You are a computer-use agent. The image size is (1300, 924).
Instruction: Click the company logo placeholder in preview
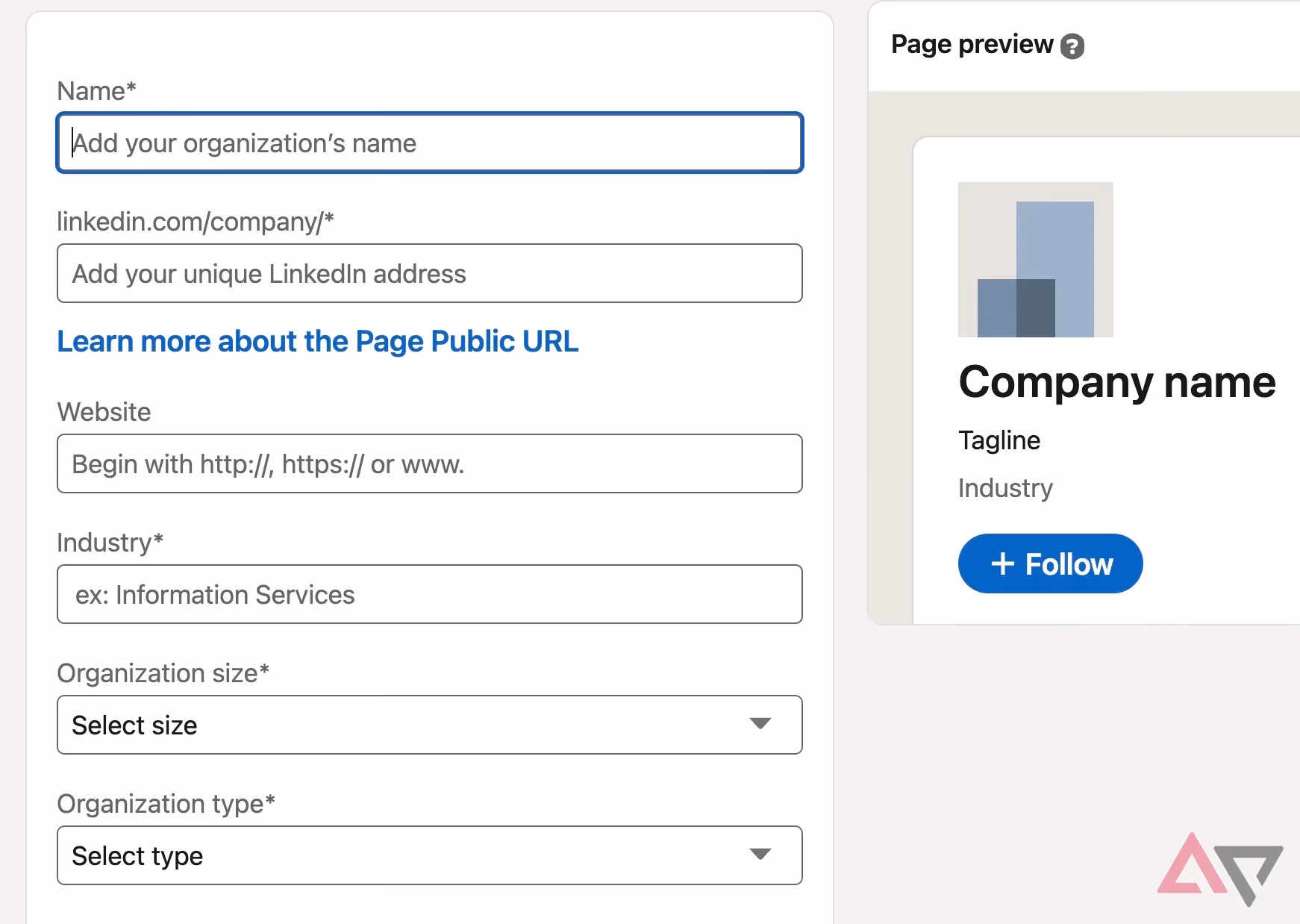1036,260
